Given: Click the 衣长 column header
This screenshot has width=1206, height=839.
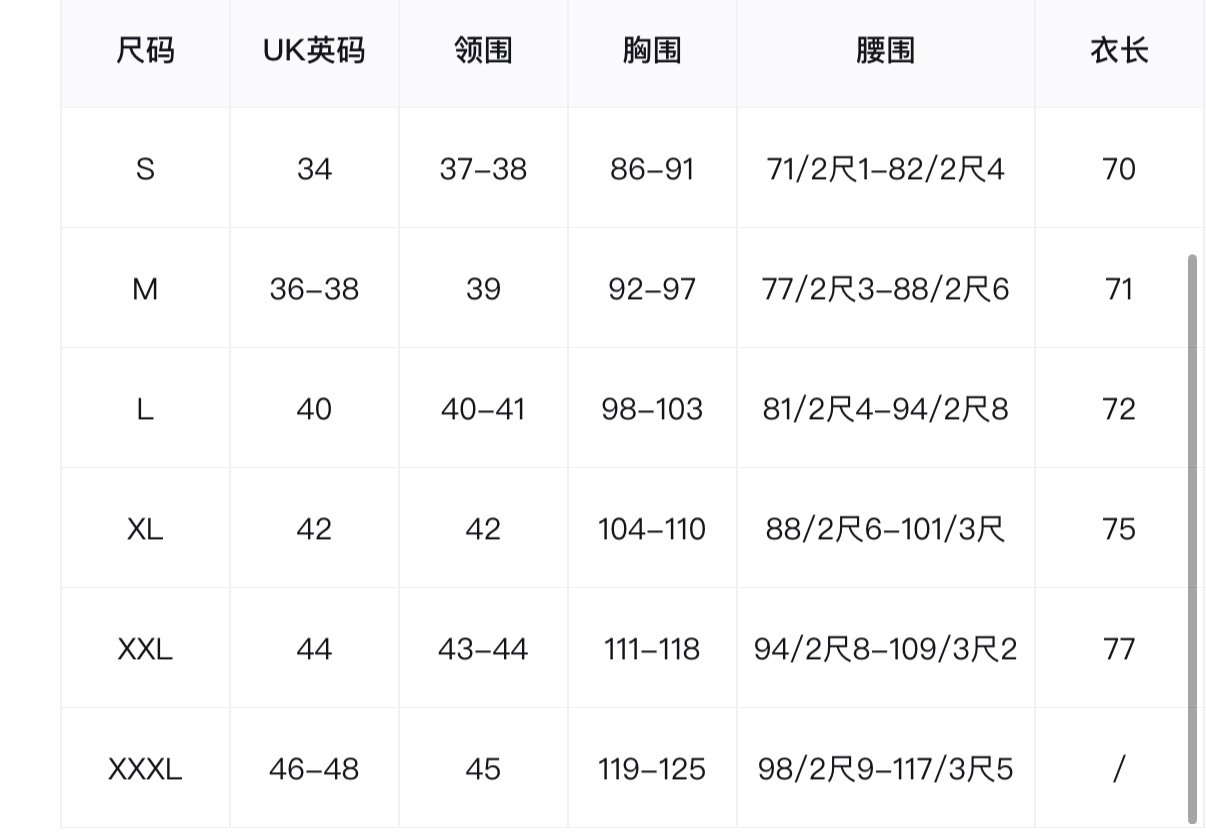Looking at the screenshot, I should click(1118, 51).
